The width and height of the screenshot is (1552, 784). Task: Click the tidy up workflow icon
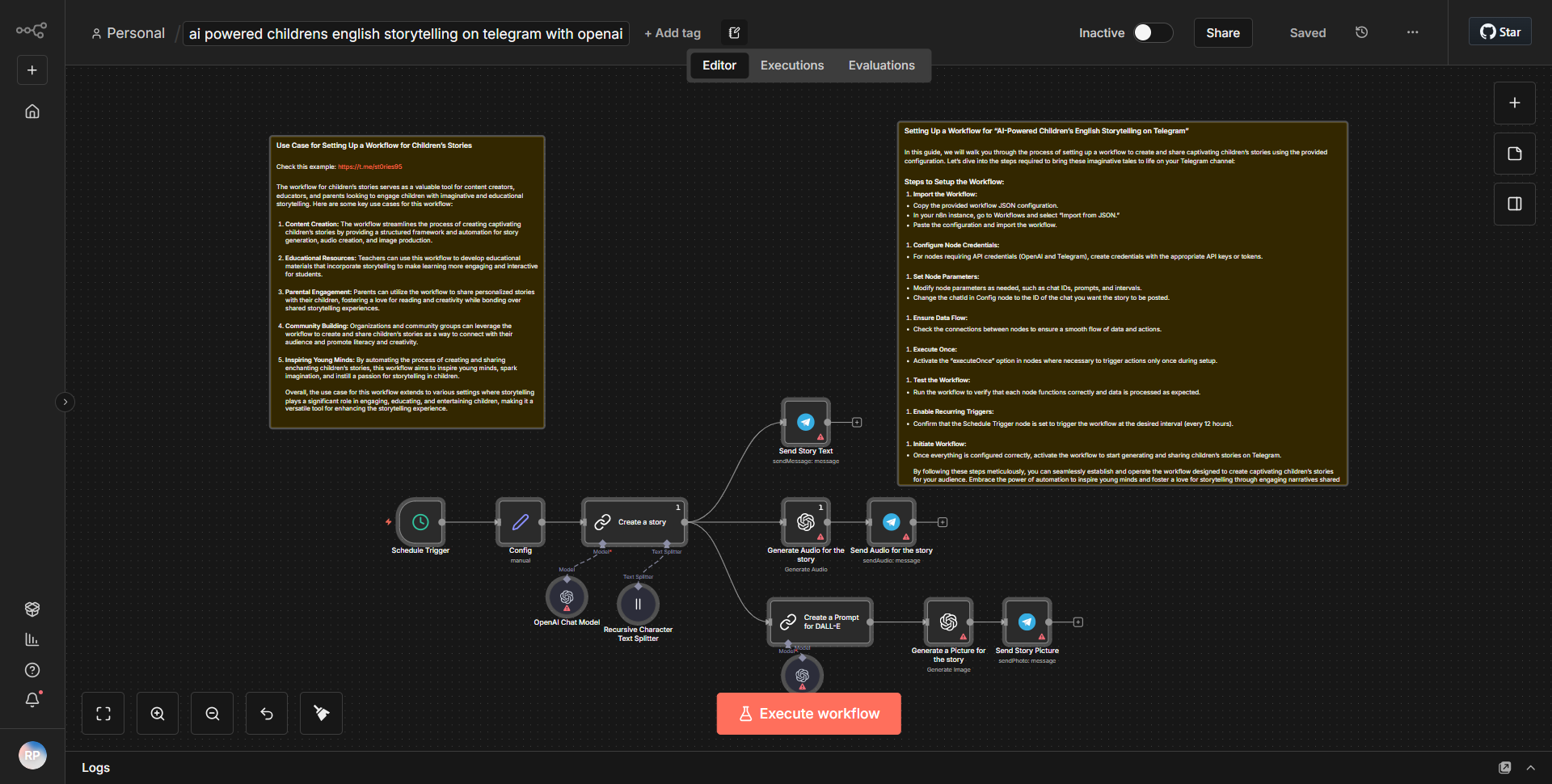click(x=321, y=714)
